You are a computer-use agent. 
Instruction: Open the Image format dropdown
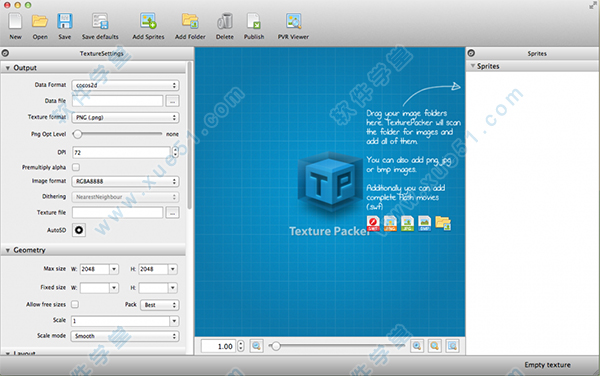[126, 181]
